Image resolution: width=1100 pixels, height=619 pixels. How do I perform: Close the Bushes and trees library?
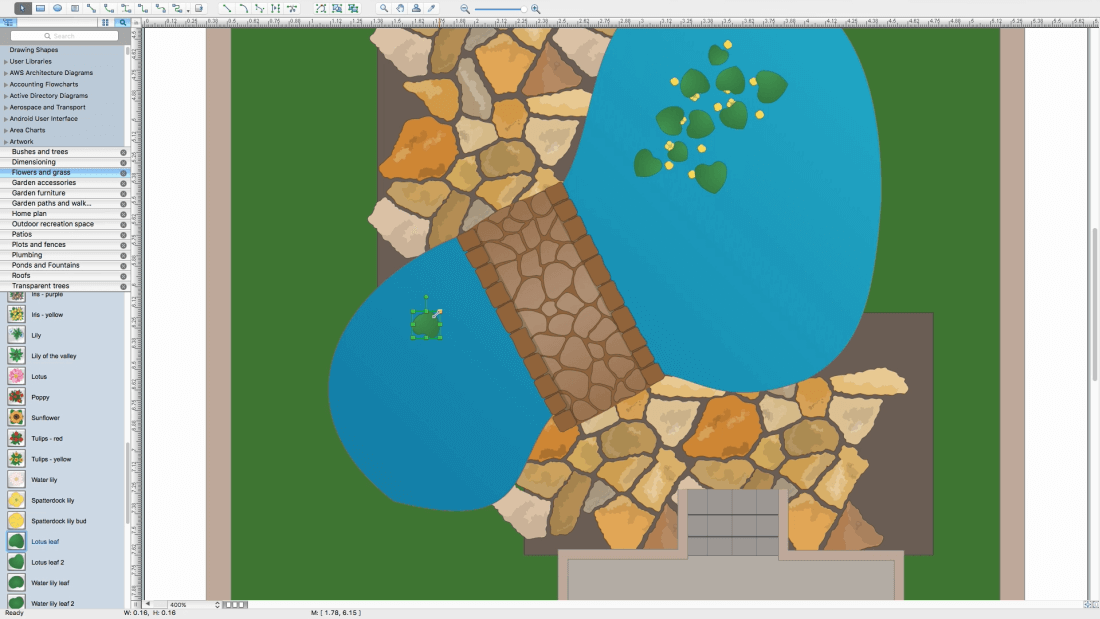click(x=123, y=152)
